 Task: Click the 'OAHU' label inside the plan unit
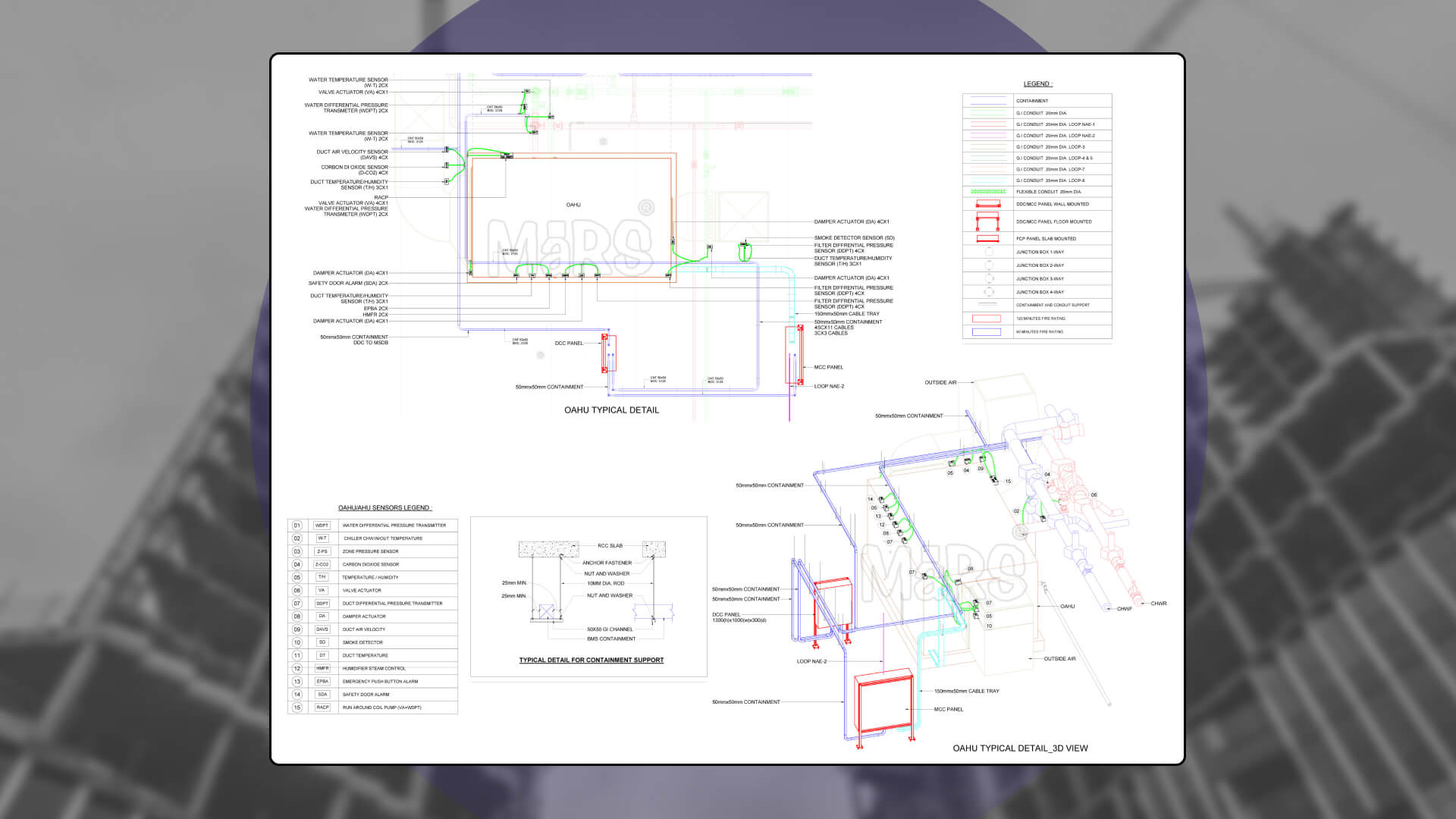click(x=573, y=206)
